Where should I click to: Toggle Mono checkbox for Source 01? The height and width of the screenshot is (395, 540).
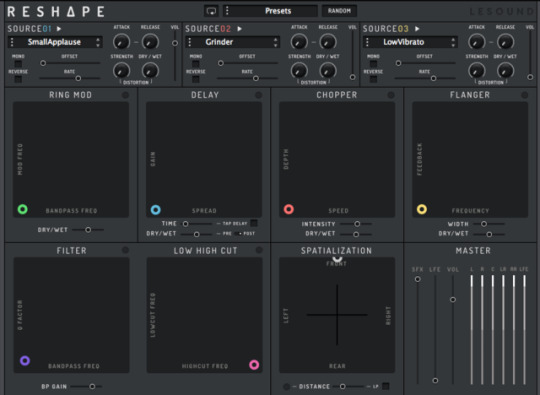[x=18, y=64]
